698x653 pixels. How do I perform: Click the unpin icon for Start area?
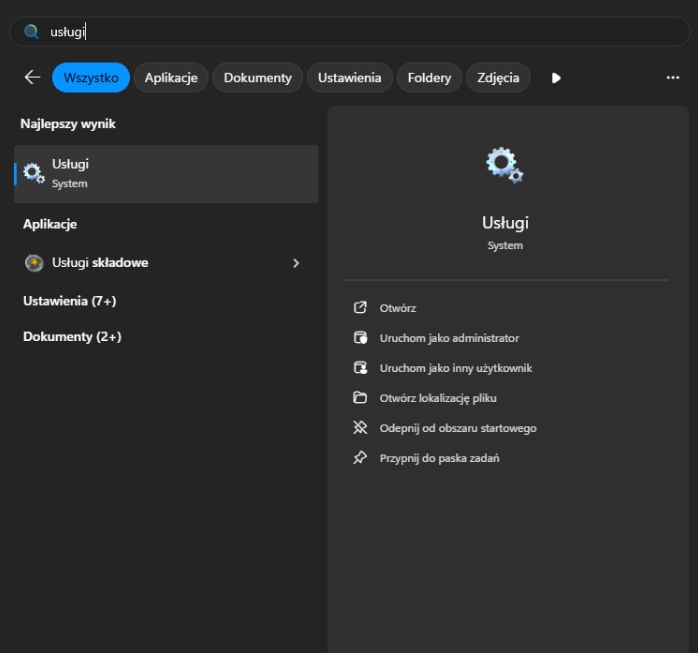(361, 428)
